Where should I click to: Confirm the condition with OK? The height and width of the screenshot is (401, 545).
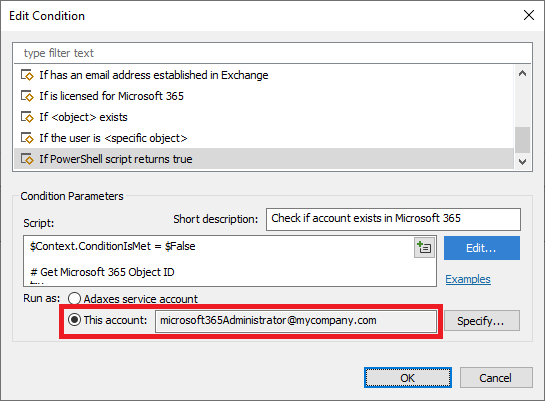pos(408,378)
